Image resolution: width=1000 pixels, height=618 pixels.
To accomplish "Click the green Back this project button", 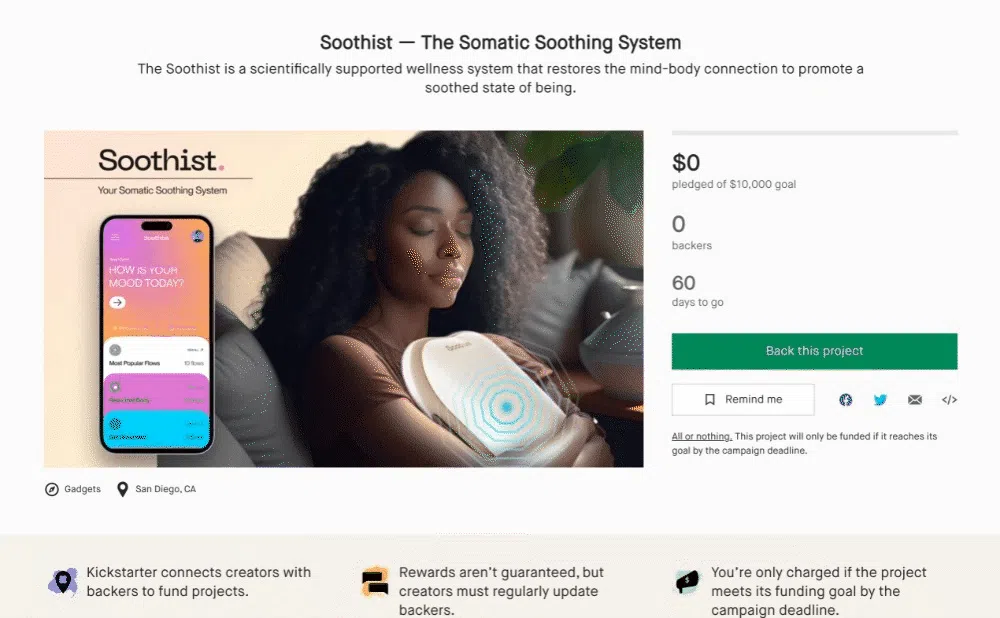I will (x=814, y=351).
